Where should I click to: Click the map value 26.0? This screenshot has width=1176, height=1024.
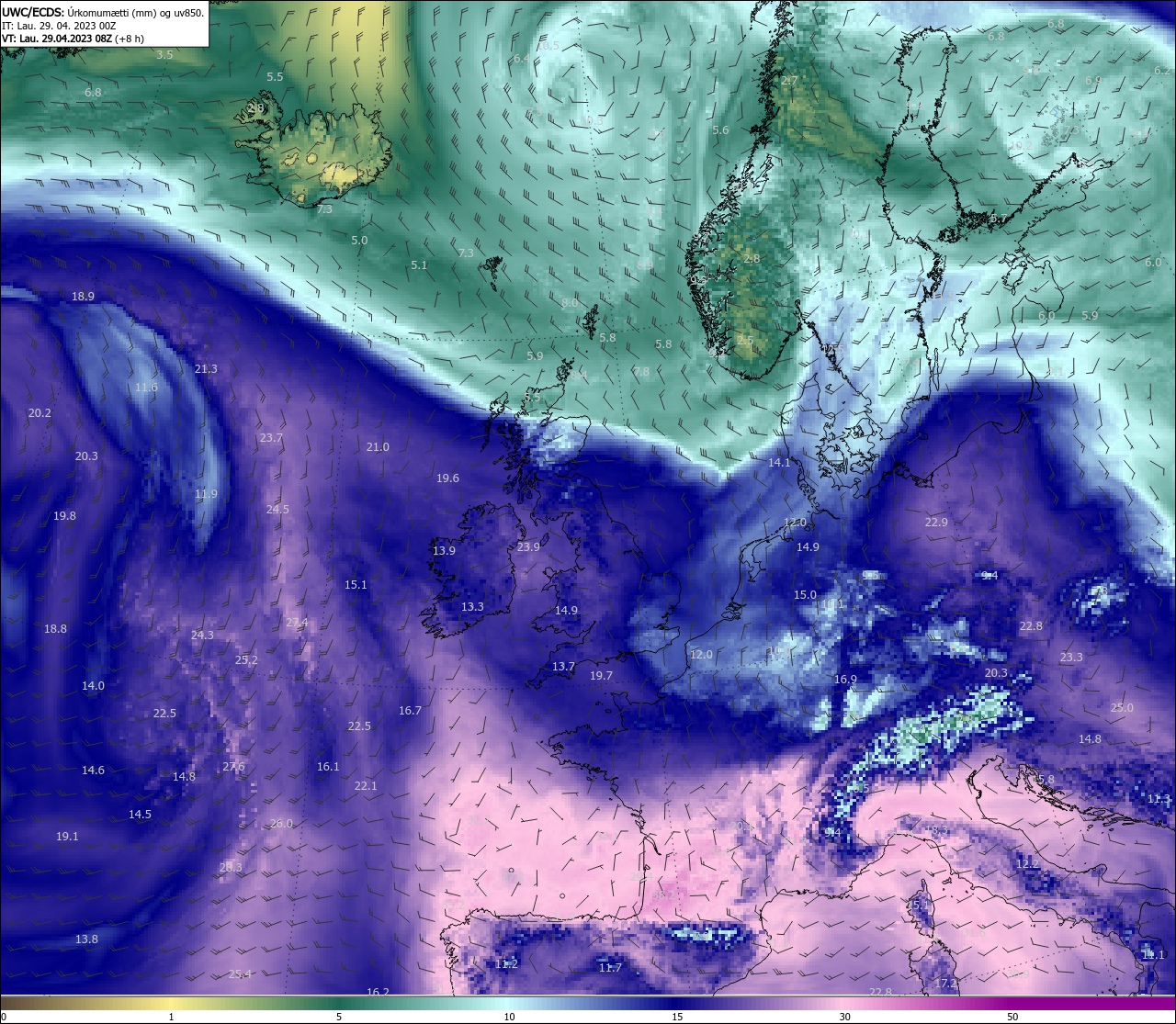click(x=281, y=824)
